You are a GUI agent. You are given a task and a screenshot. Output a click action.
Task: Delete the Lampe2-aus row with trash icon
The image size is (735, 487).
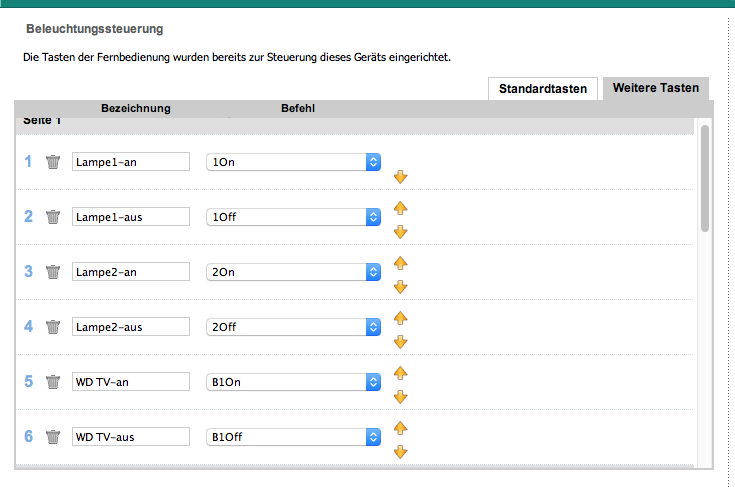53,327
